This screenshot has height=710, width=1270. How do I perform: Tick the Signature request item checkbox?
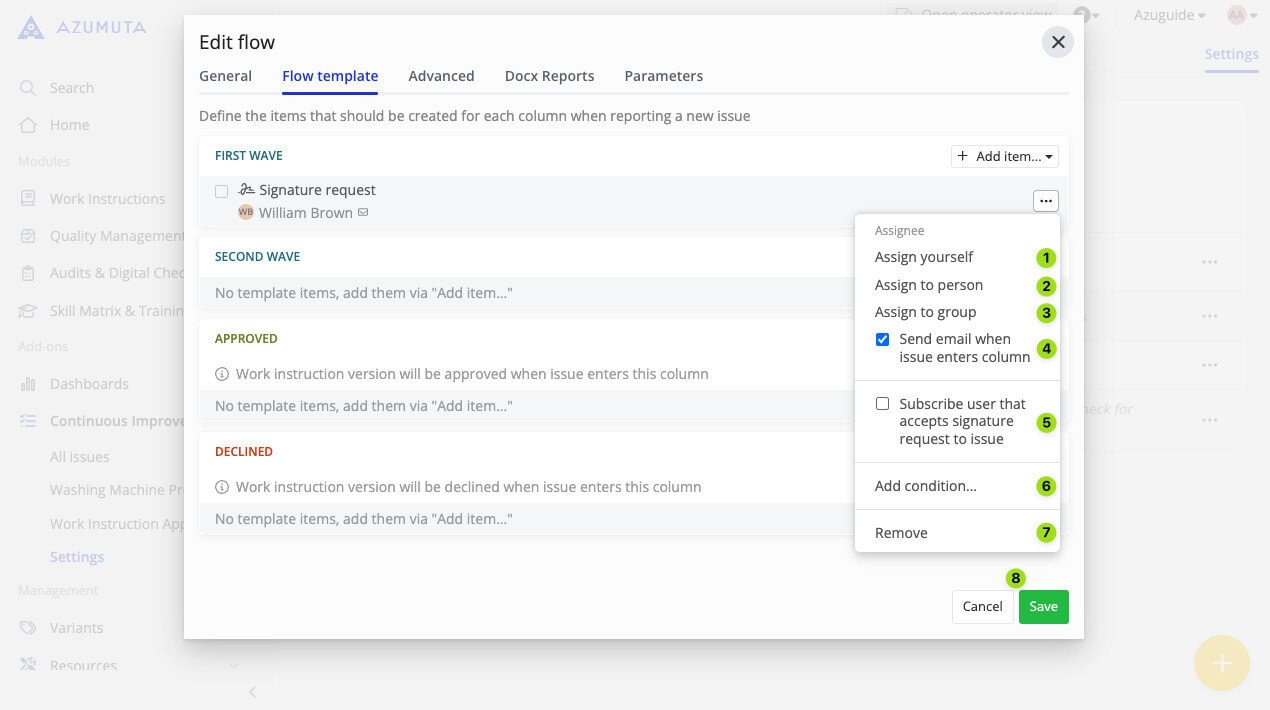pyautogui.click(x=222, y=191)
